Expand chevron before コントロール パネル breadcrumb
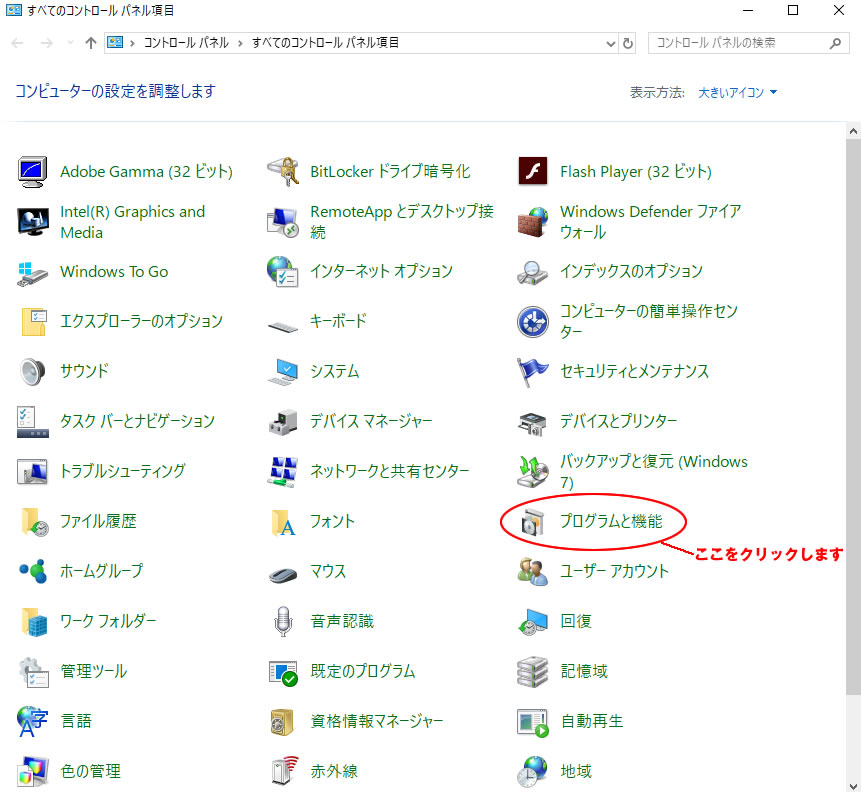The width and height of the screenshot is (861, 792). coord(132,43)
